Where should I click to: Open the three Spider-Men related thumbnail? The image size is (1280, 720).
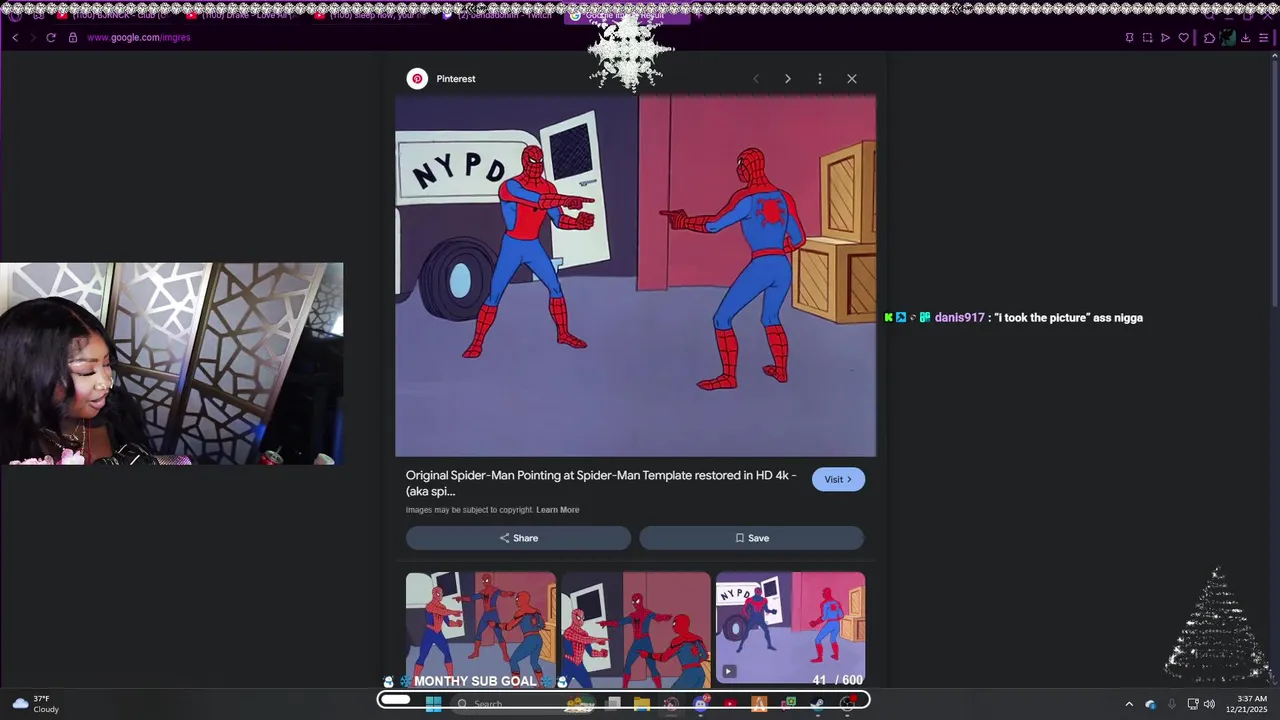click(x=481, y=629)
